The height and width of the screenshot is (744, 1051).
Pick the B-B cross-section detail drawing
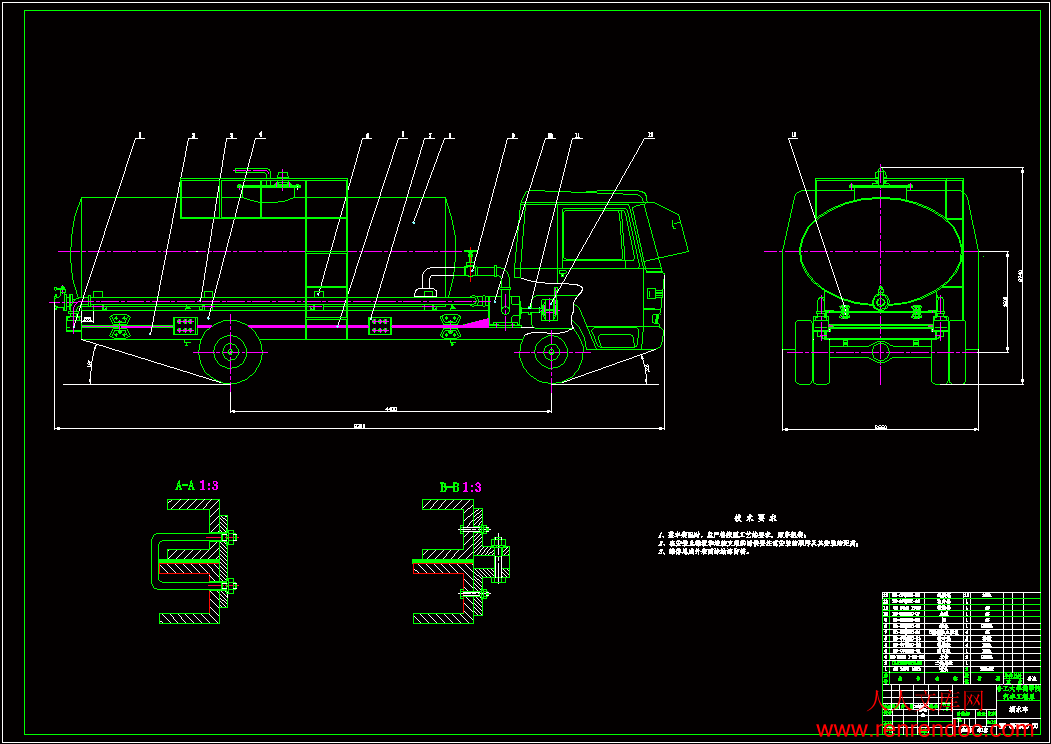(x=462, y=561)
